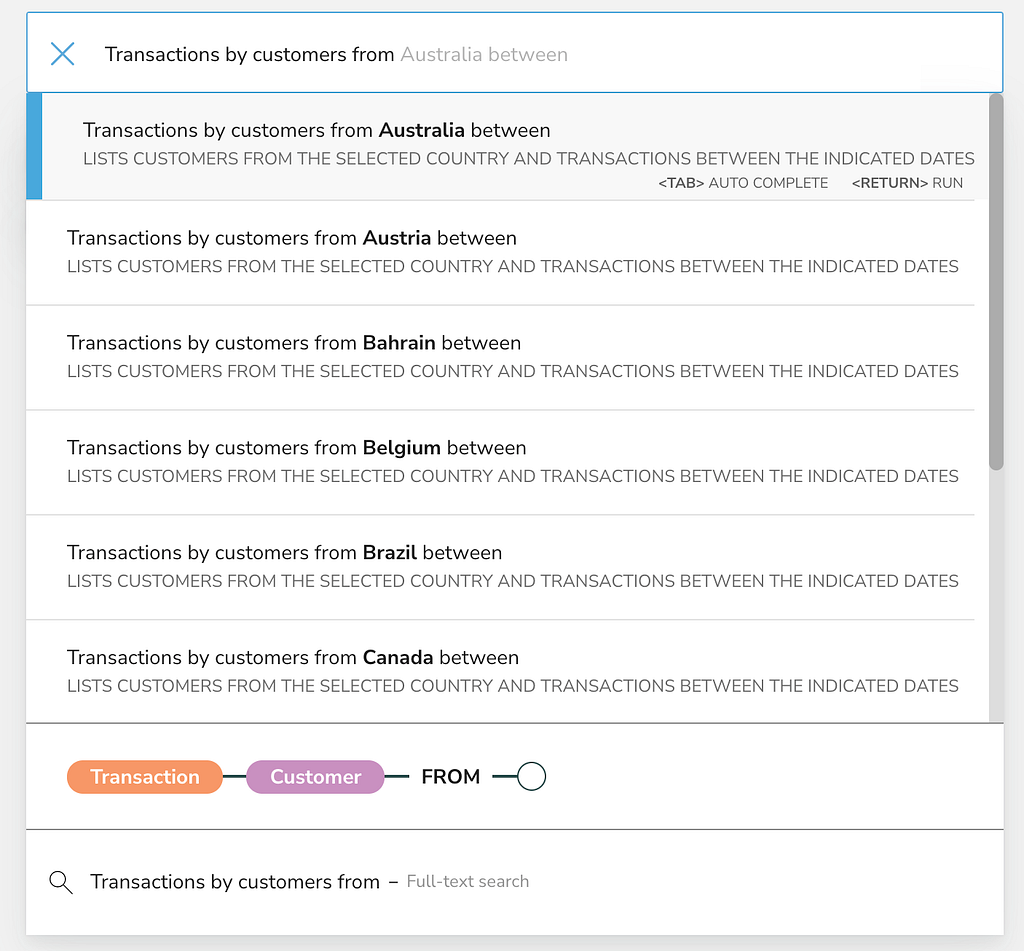
Task: Select the Canada transactions suggestion
Action: [x=292, y=658]
